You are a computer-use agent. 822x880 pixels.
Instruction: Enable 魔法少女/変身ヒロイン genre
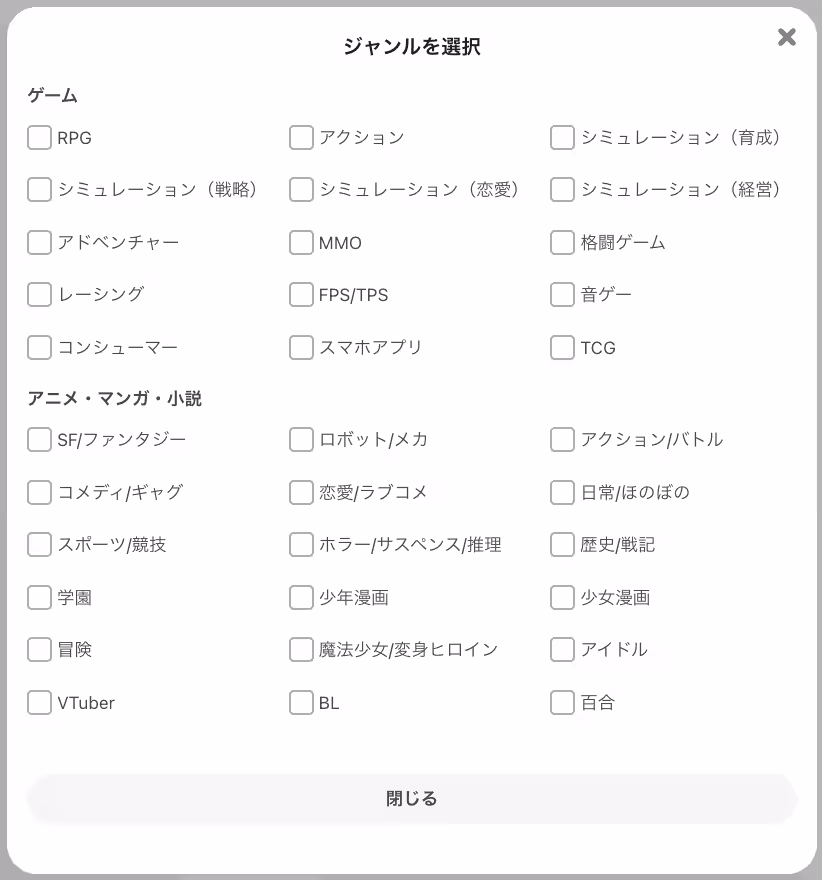point(300,649)
